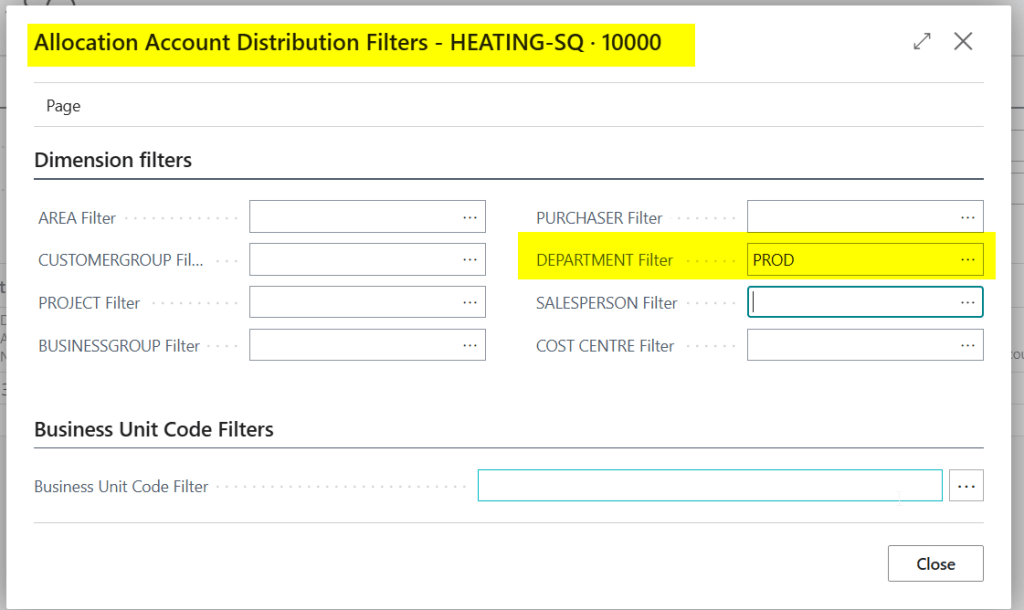The height and width of the screenshot is (610, 1024).
Task: Open lookup ellipsis for PURCHASER Filter
Action: click(967, 216)
